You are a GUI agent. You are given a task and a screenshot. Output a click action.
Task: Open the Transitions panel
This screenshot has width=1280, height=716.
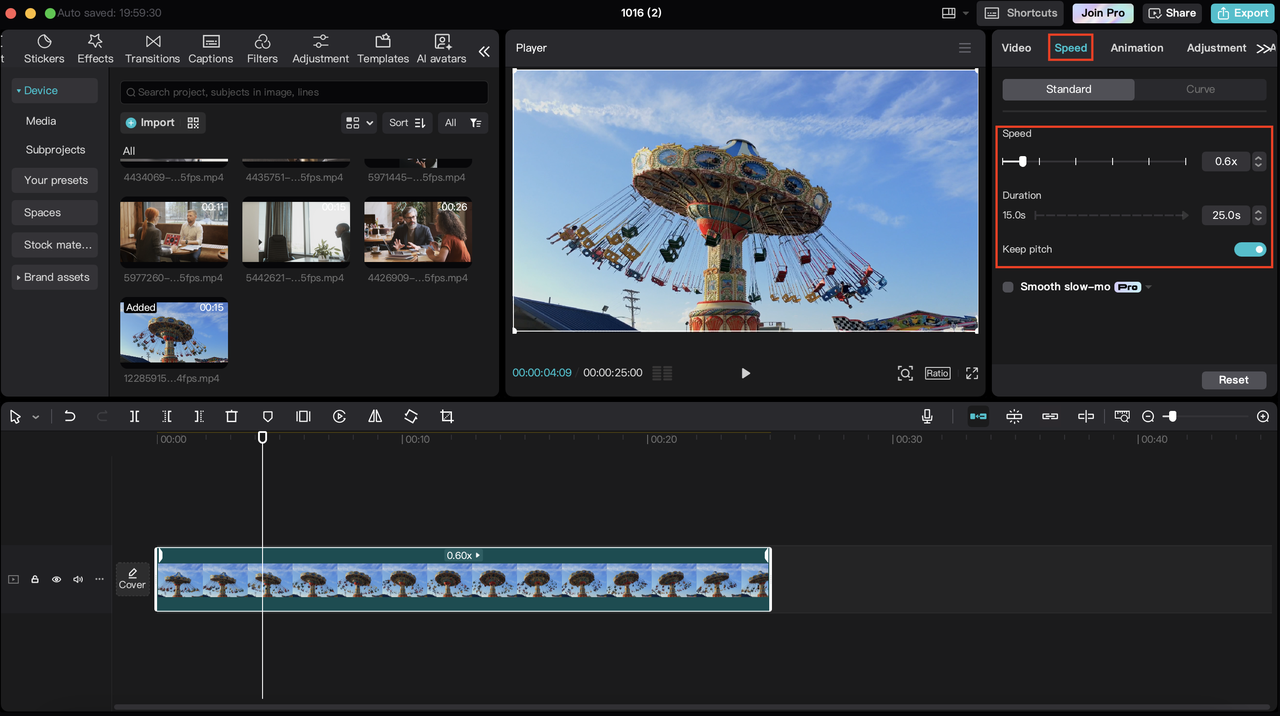(152, 48)
